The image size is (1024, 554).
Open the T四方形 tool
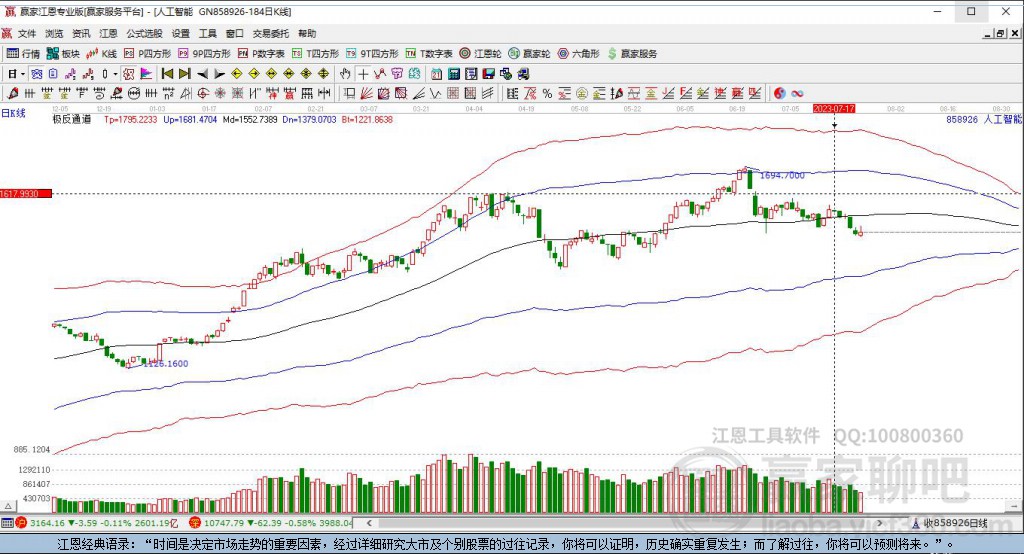(x=315, y=54)
